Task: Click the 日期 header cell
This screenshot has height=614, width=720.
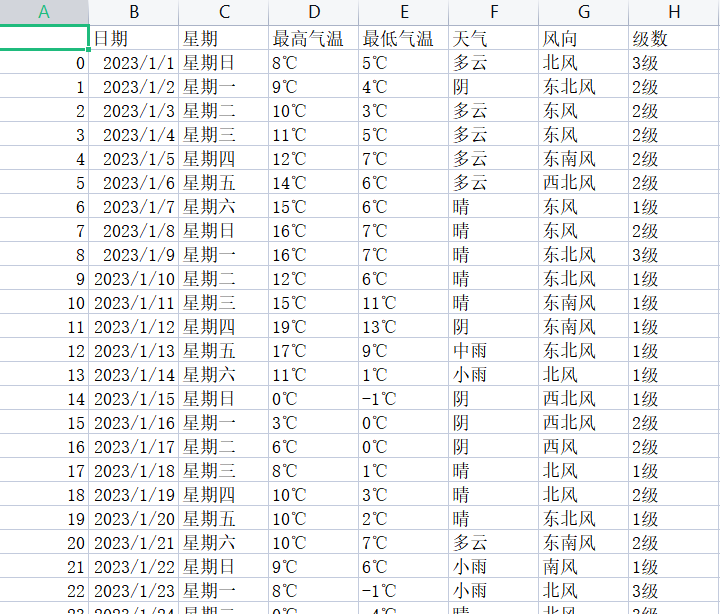Action: pyautogui.click(x=134, y=39)
